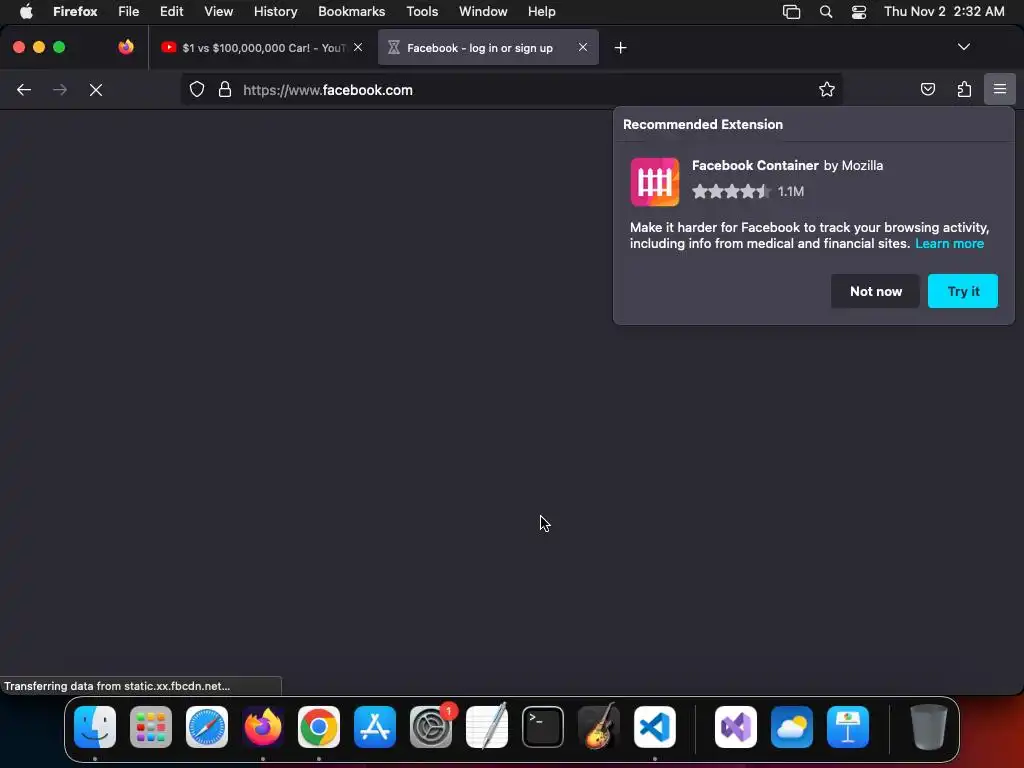1024x768 pixels.
Task: Click the Recommended Extension heading
Action: pos(703,124)
